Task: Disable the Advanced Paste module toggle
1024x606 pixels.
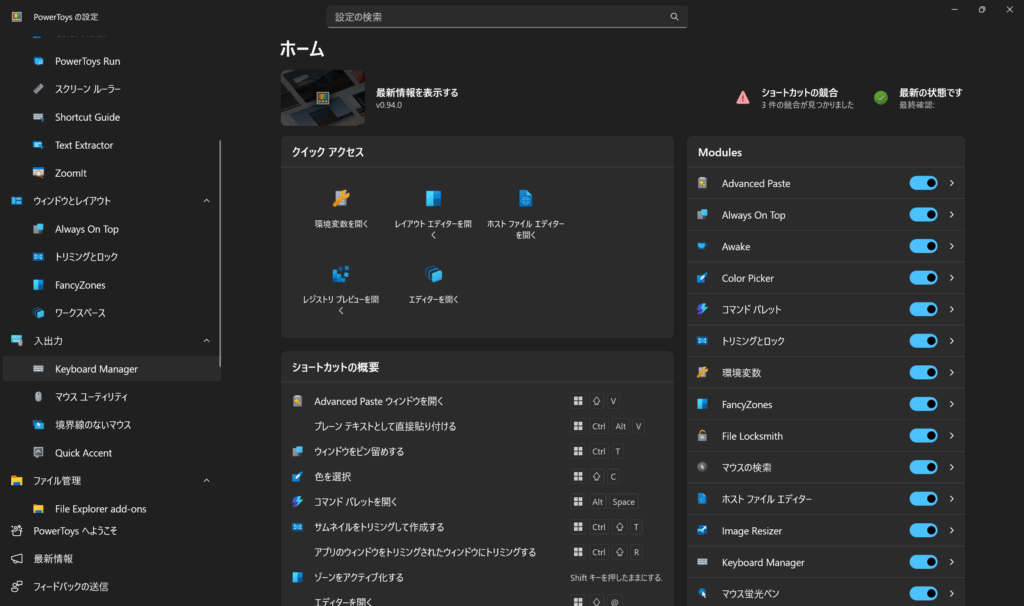Action: click(923, 183)
